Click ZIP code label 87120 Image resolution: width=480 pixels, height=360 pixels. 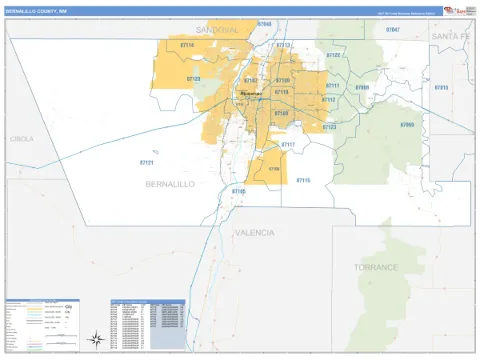pos(193,79)
